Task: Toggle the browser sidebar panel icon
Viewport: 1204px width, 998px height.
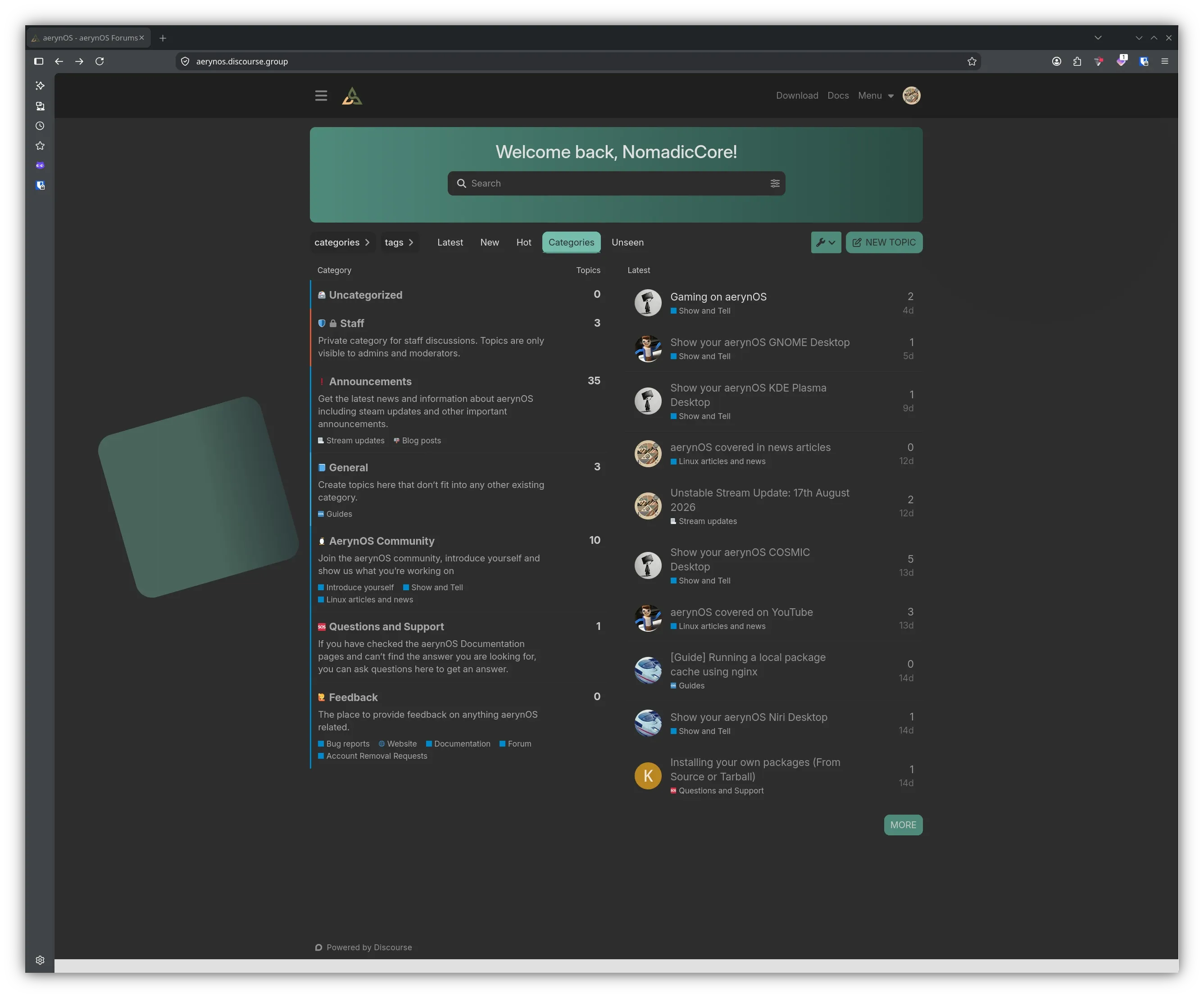Action: point(39,61)
